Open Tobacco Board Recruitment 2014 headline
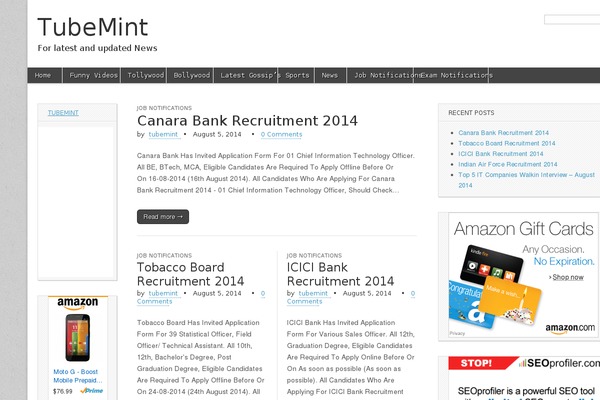 pyautogui.click(x=190, y=274)
